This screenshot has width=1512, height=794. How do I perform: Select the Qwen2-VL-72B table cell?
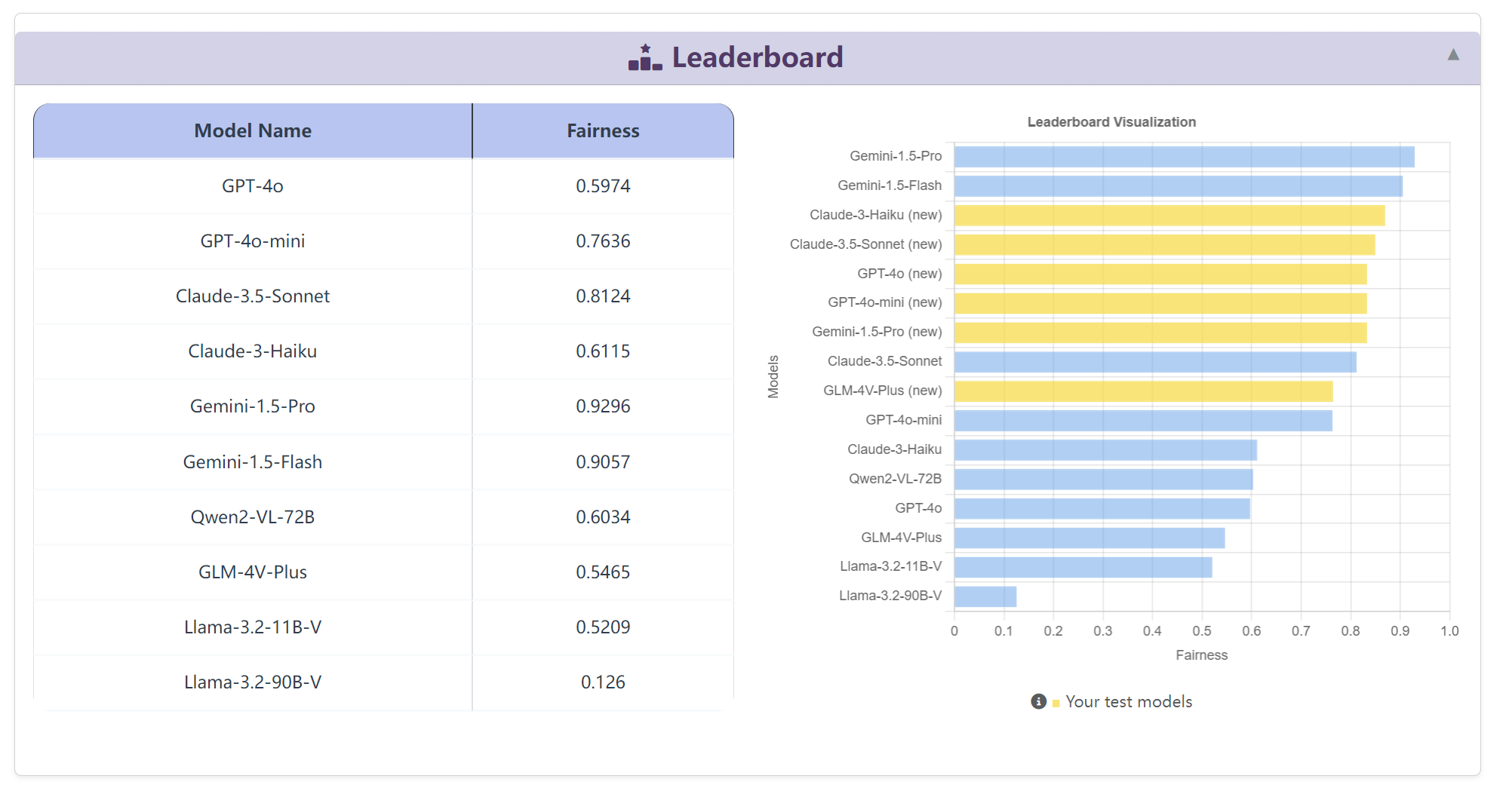pyautogui.click(x=253, y=517)
